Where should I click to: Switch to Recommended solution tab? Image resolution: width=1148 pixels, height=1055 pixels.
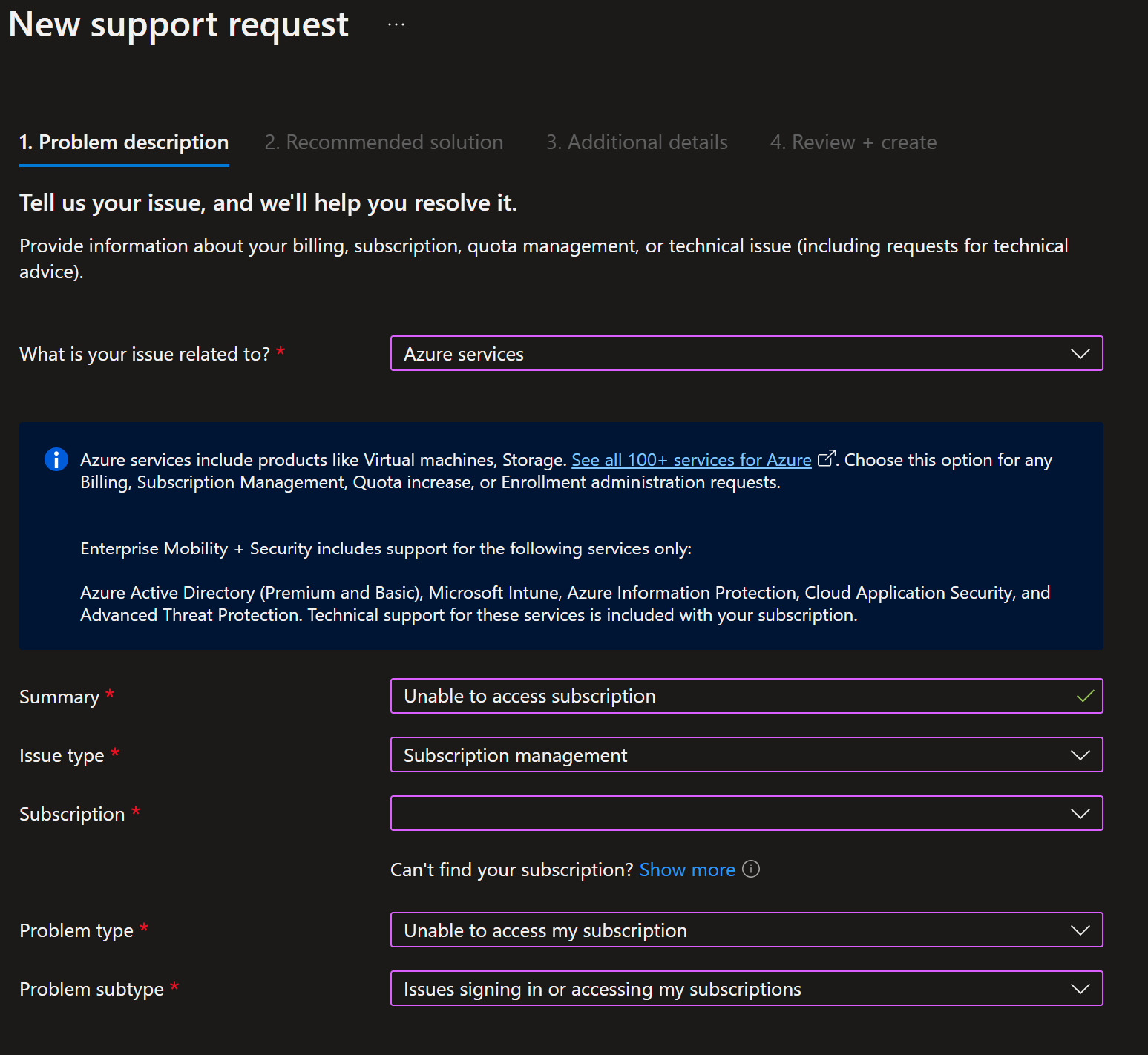pos(384,142)
